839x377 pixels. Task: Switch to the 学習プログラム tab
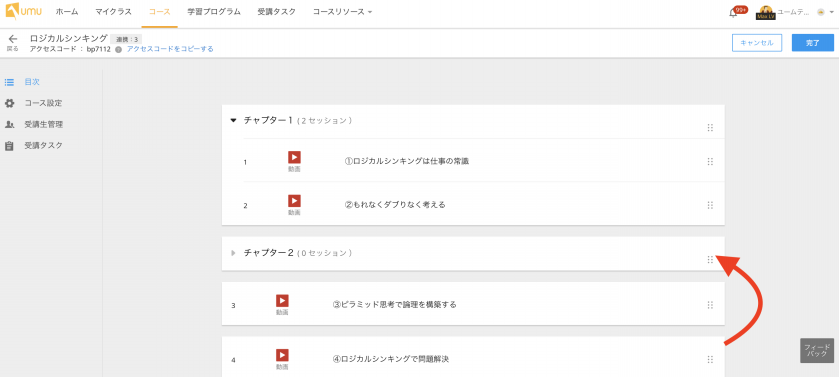pos(213,12)
